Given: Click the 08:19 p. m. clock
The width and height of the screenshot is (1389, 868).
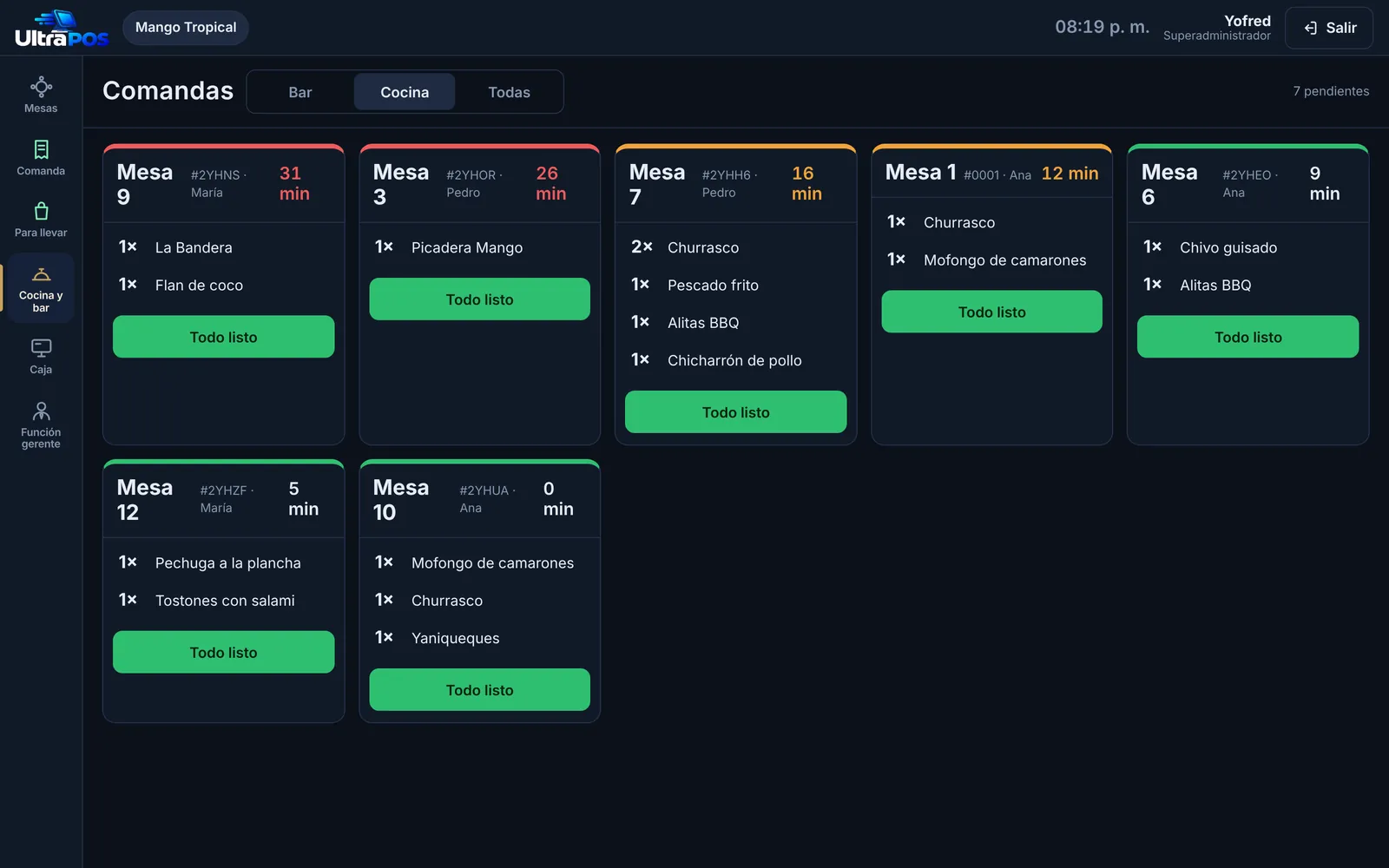Looking at the screenshot, I should pos(1102,27).
